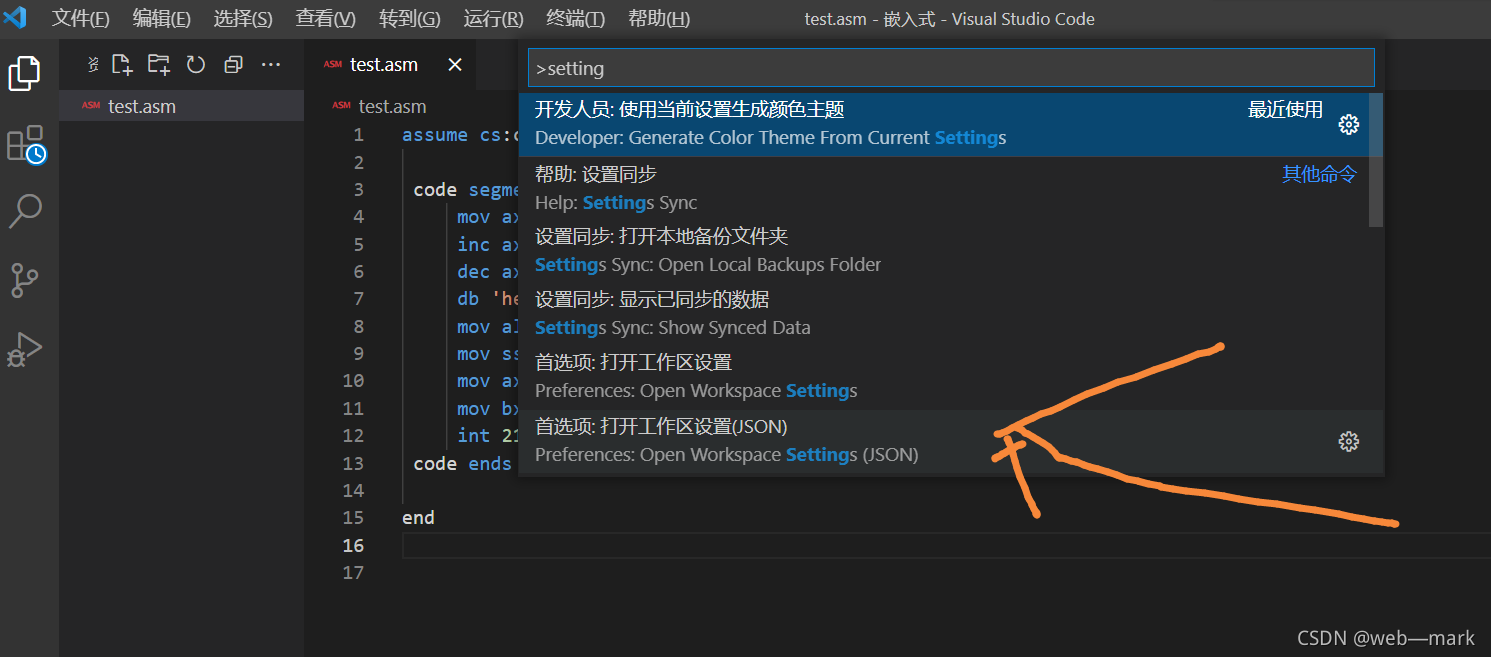Viewport: 1491px width, 657px height.
Task: Collapse all folders in explorer
Action: pos(233,65)
